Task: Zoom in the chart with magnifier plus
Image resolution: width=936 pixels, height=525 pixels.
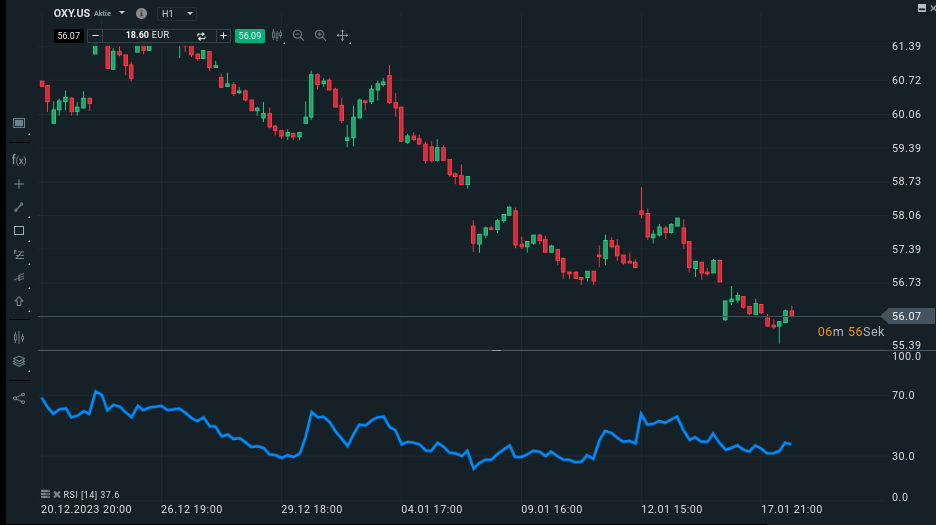Action: (321, 36)
